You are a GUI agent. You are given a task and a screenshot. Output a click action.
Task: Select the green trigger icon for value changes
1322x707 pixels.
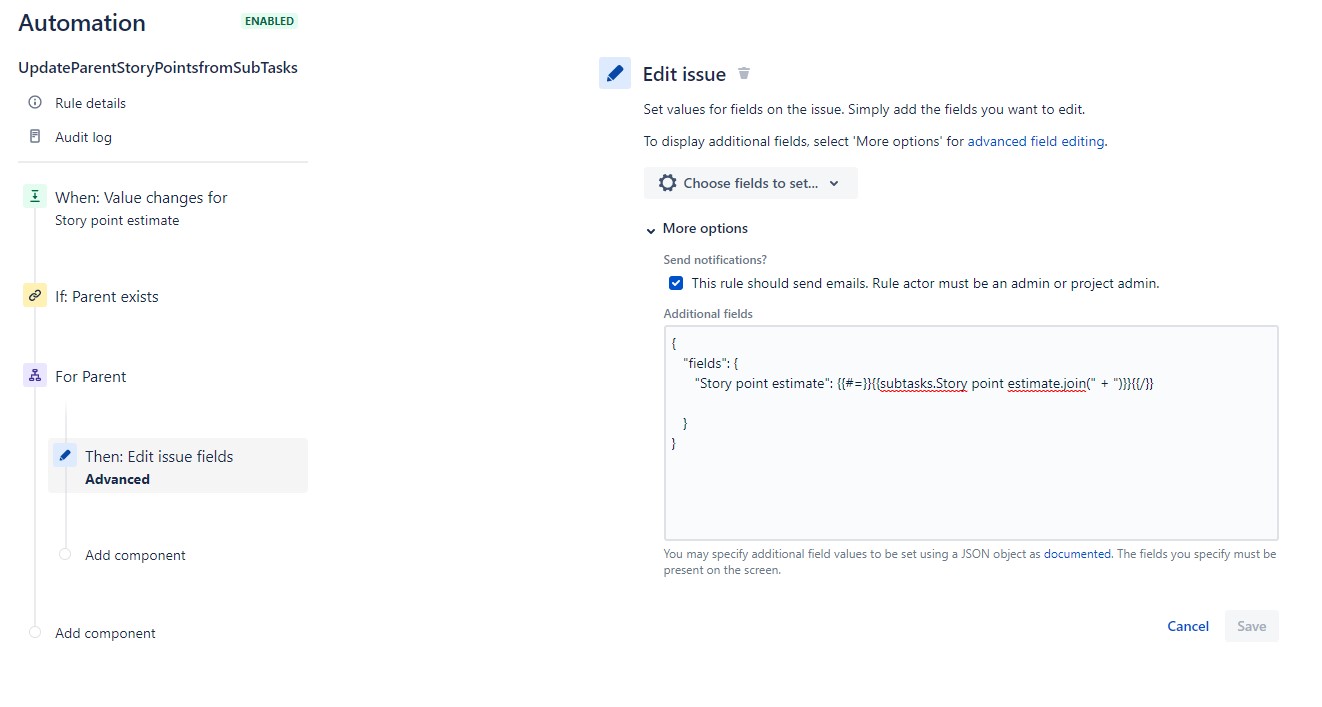click(x=35, y=196)
